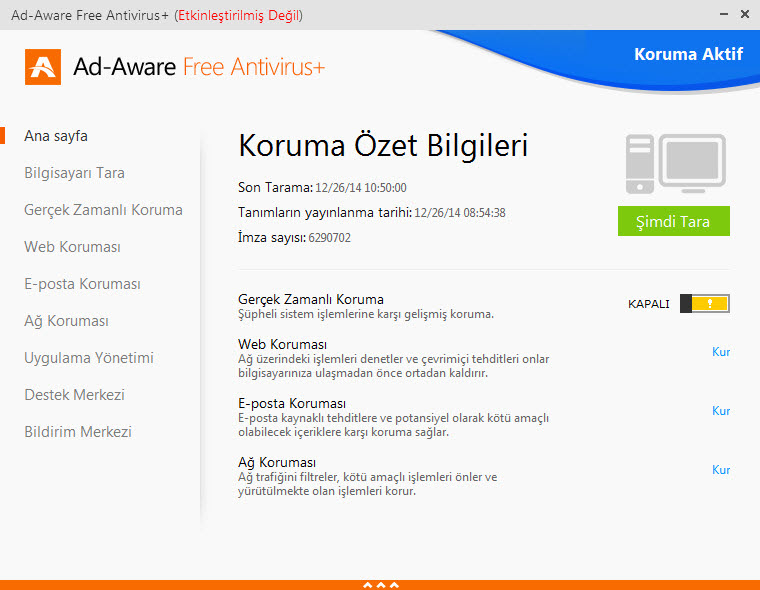Screen dimensions: 760x590
Task: Toggle the Gerçek Zamanlı Koruma switch
Action: pyautogui.click(x=704, y=303)
